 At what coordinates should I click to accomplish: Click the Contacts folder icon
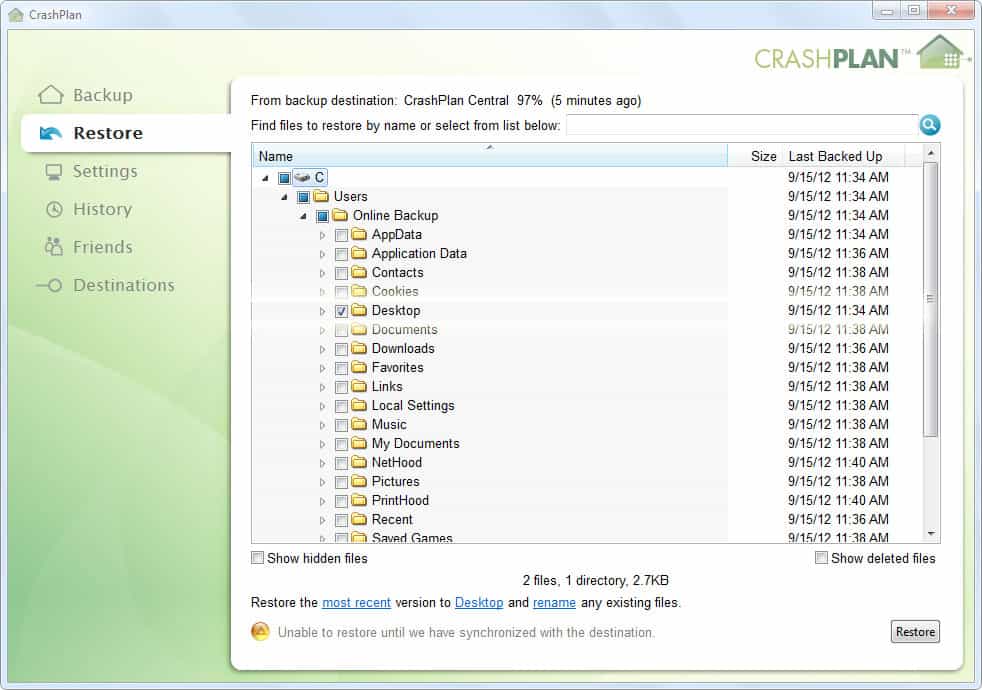[x=359, y=272]
